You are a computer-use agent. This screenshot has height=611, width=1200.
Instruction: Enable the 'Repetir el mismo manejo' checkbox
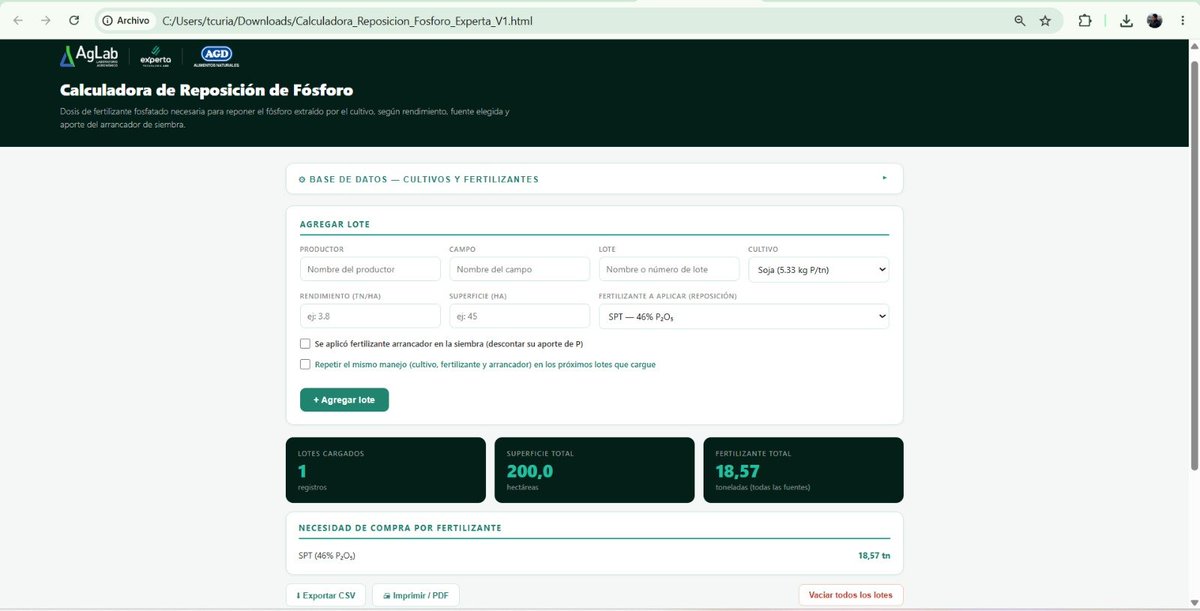305,365
